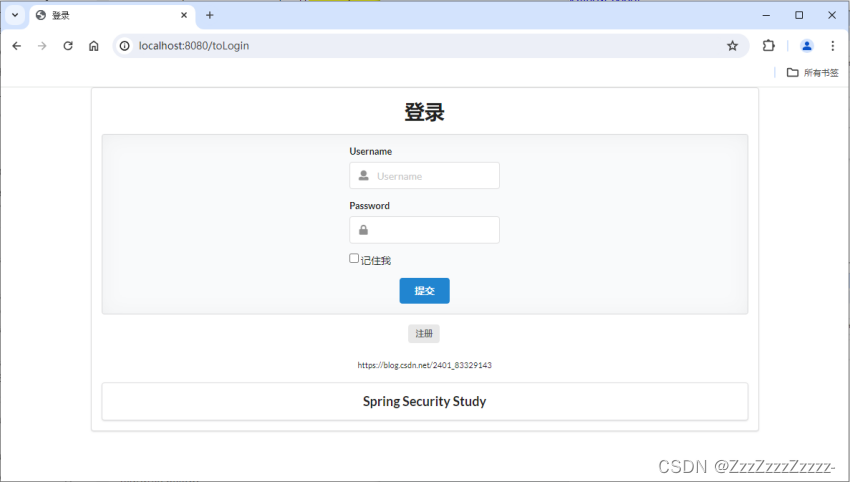Click the Password input field
The image size is (851, 483).
click(424, 230)
